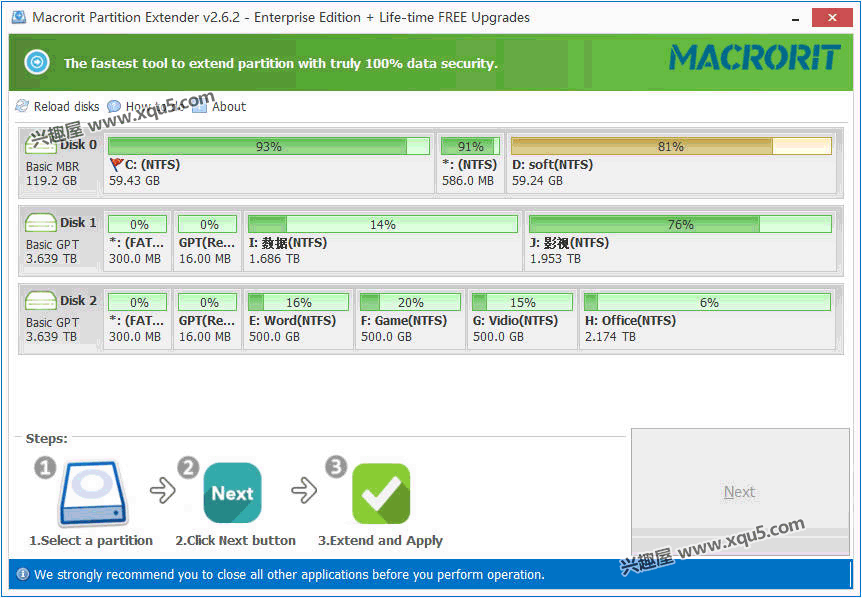862x598 pixels.
Task: Select the J: partition 76% usage bar
Action: point(681,224)
